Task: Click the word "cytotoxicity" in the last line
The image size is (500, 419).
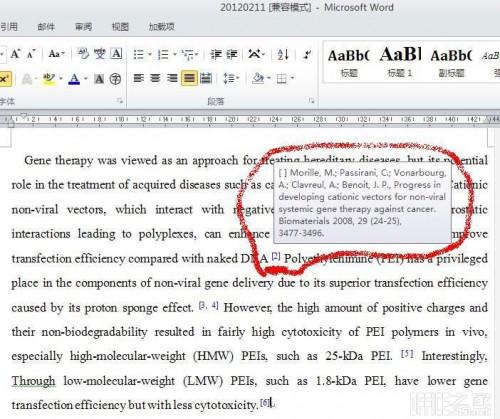Action: coord(226,405)
